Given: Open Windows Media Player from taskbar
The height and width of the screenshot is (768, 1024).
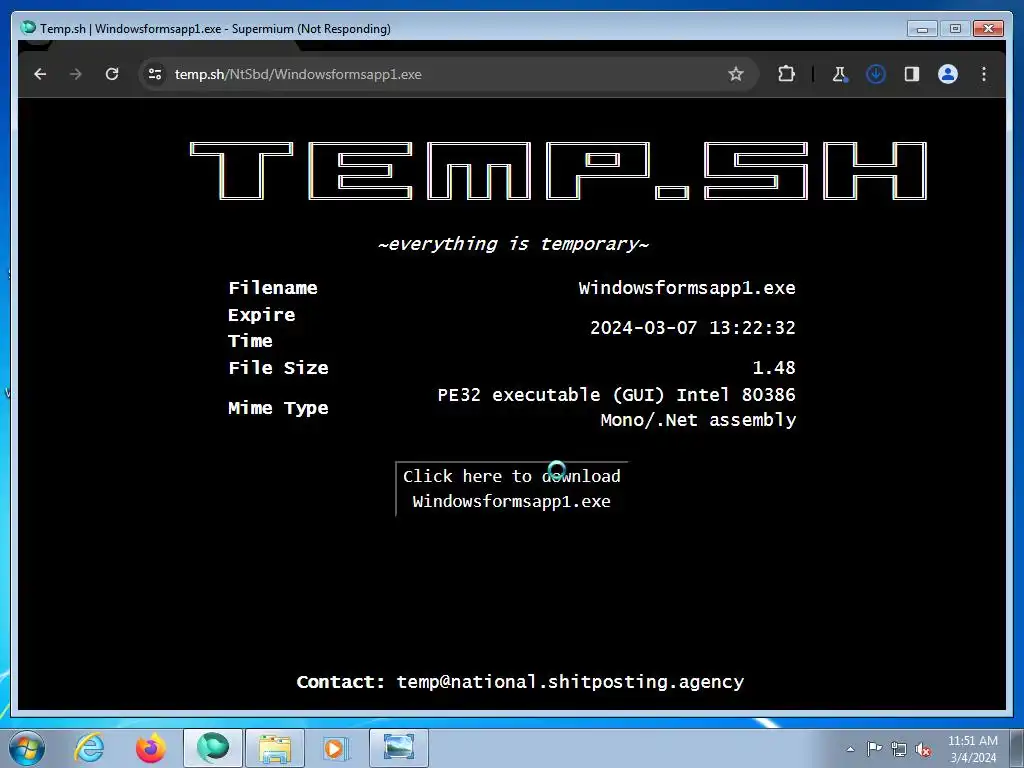Looking at the screenshot, I should (336, 748).
